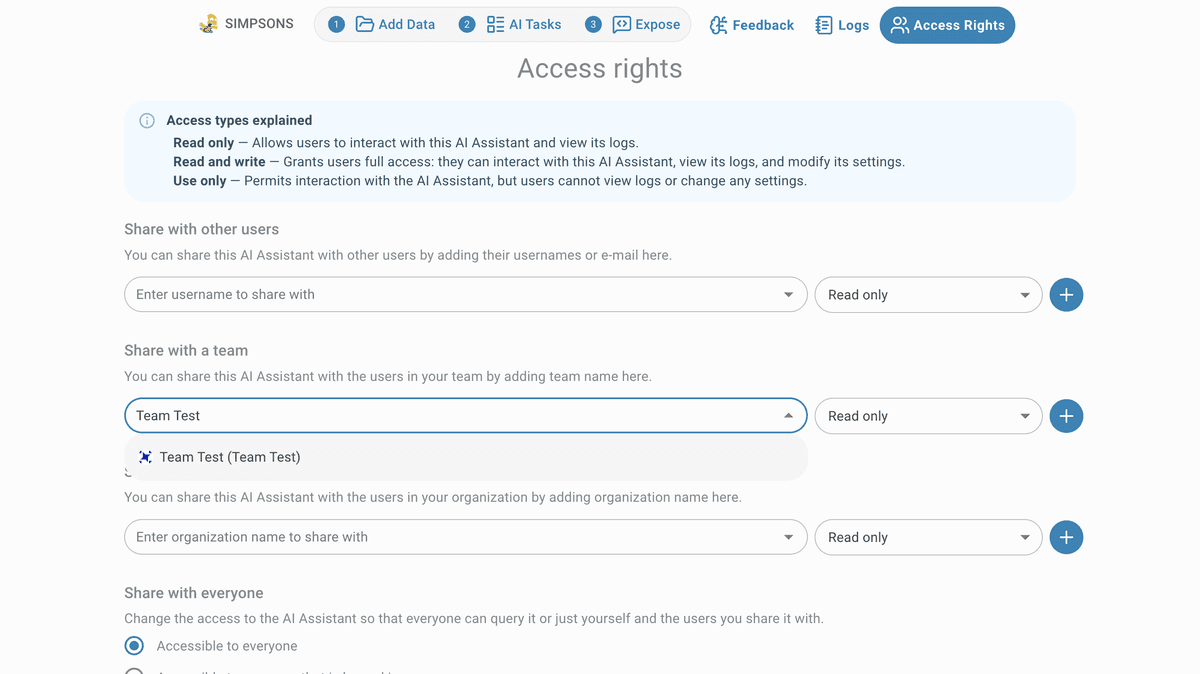Click the organization name input field
Viewport: 1200px width, 674px height.
click(x=455, y=537)
